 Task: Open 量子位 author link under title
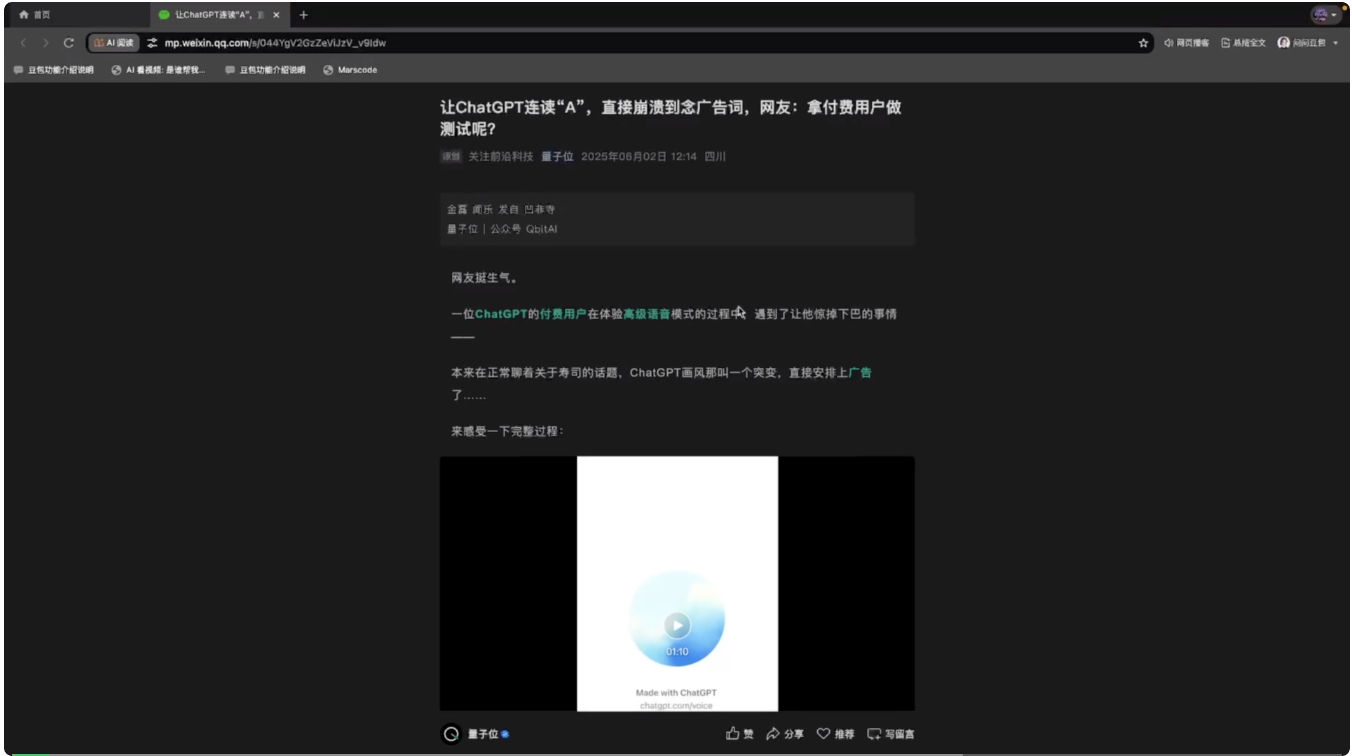[x=557, y=156]
